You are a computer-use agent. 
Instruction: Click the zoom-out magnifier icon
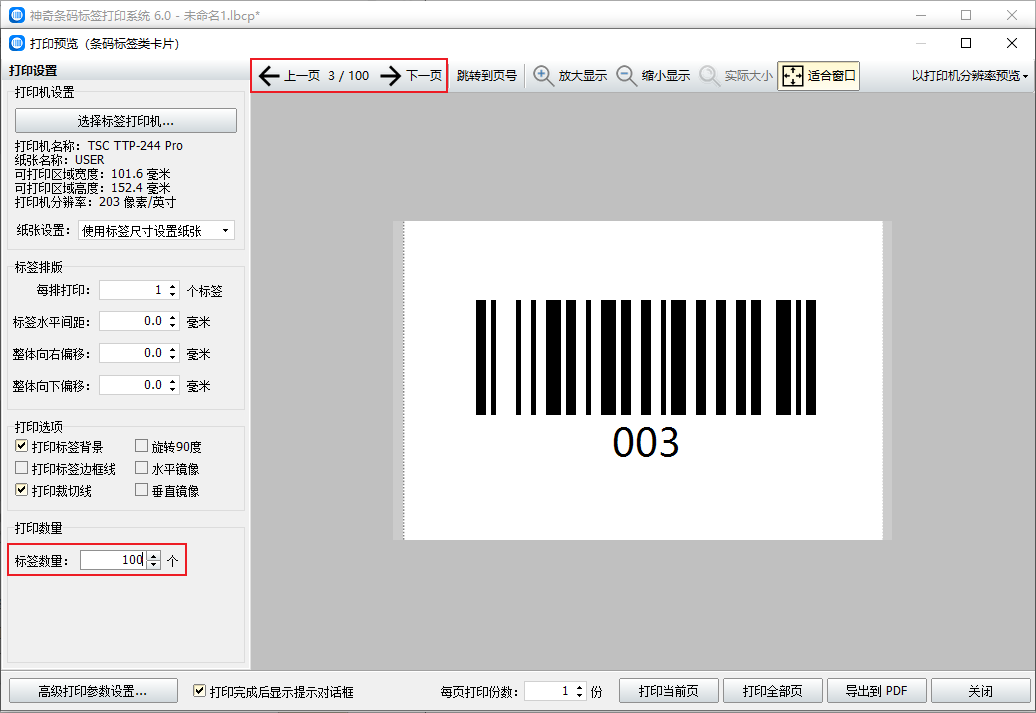point(626,76)
